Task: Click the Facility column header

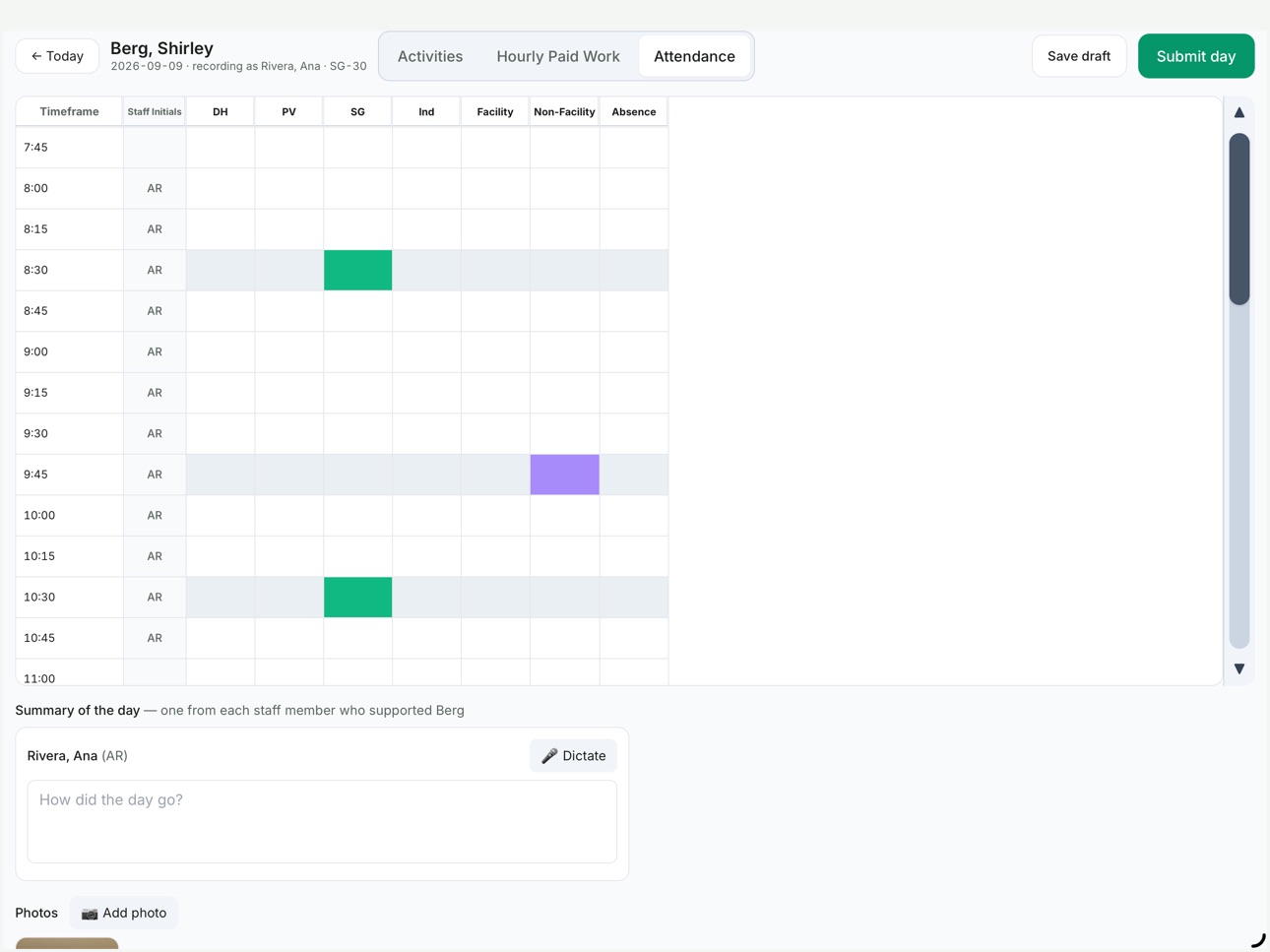Action: tap(495, 112)
